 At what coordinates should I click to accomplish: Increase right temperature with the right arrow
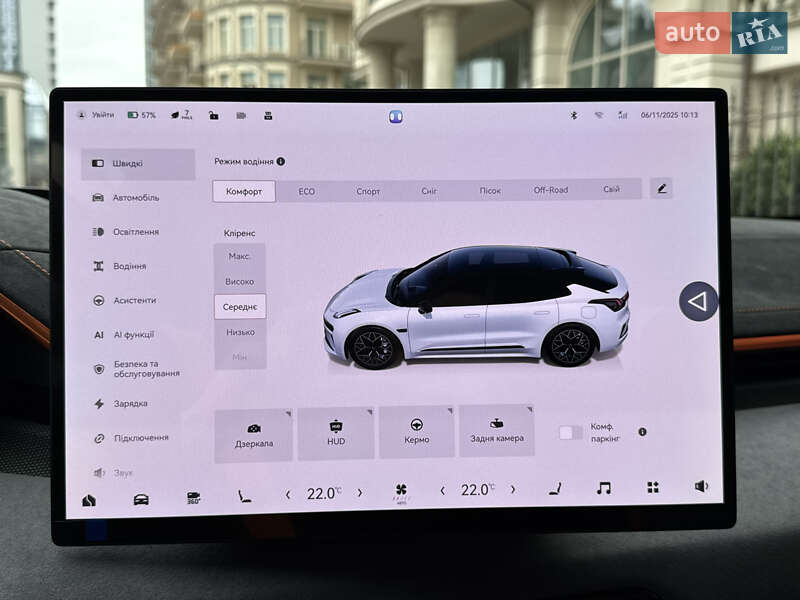tap(513, 490)
